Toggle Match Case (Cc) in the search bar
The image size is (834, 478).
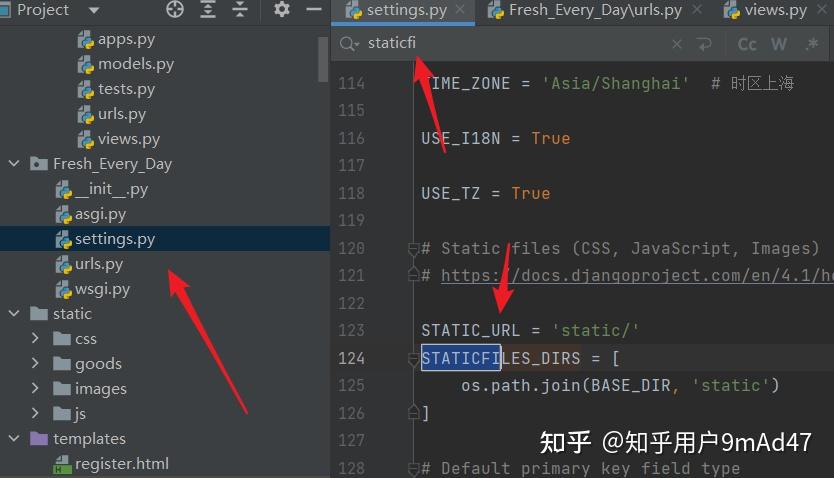(x=747, y=44)
